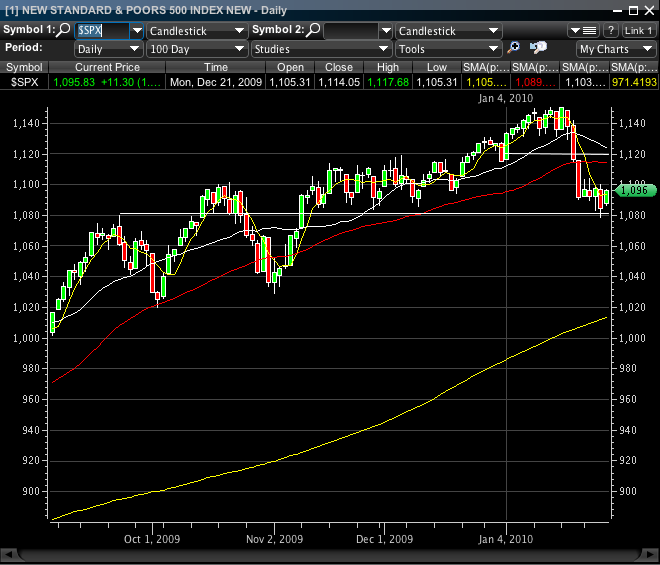660x565 pixels.
Task: Click the icon left of My Charts
Action: pyautogui.click(x=538, y=48)
